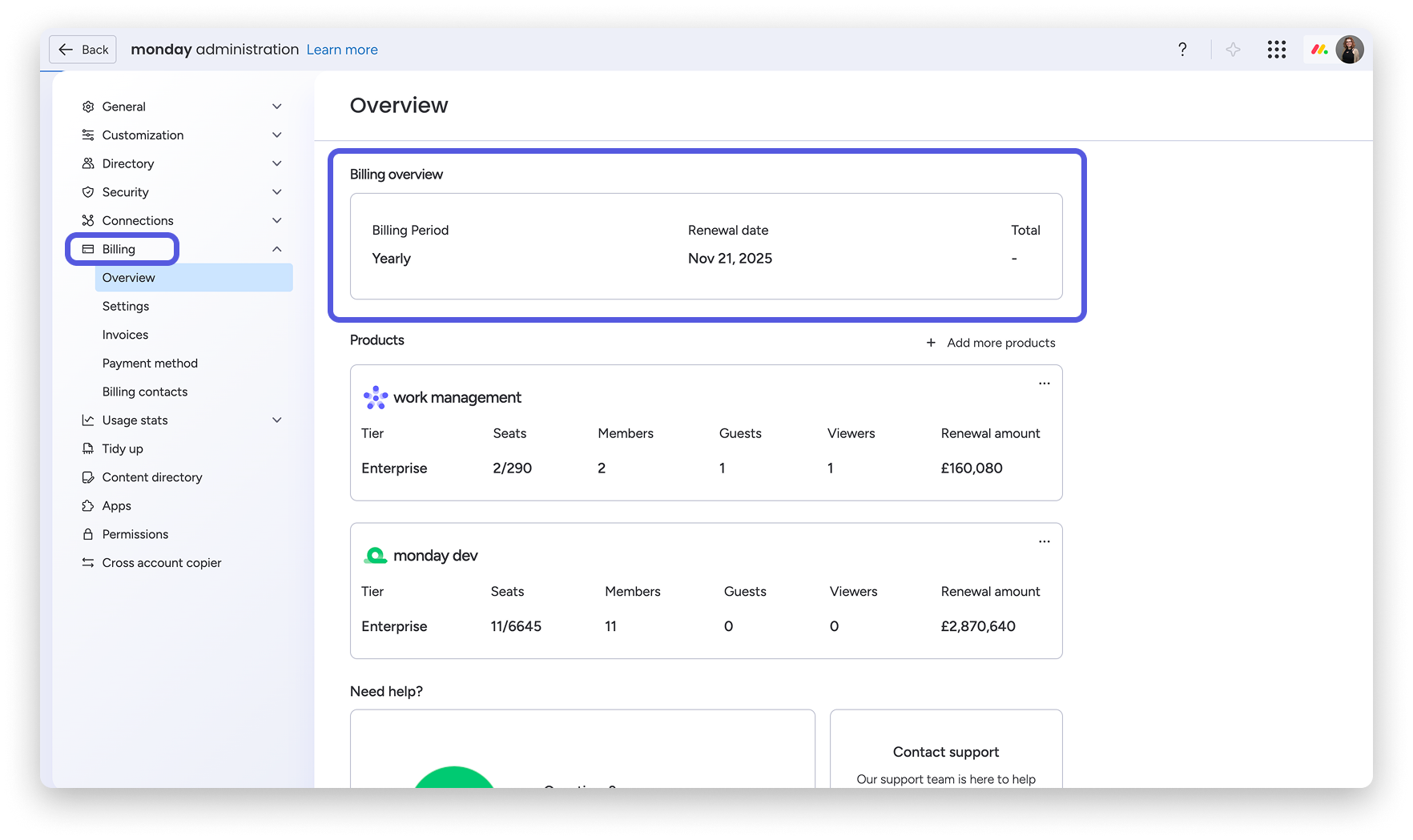
Task: Click the Security shield icon
Action: click(x=88, y=192)
